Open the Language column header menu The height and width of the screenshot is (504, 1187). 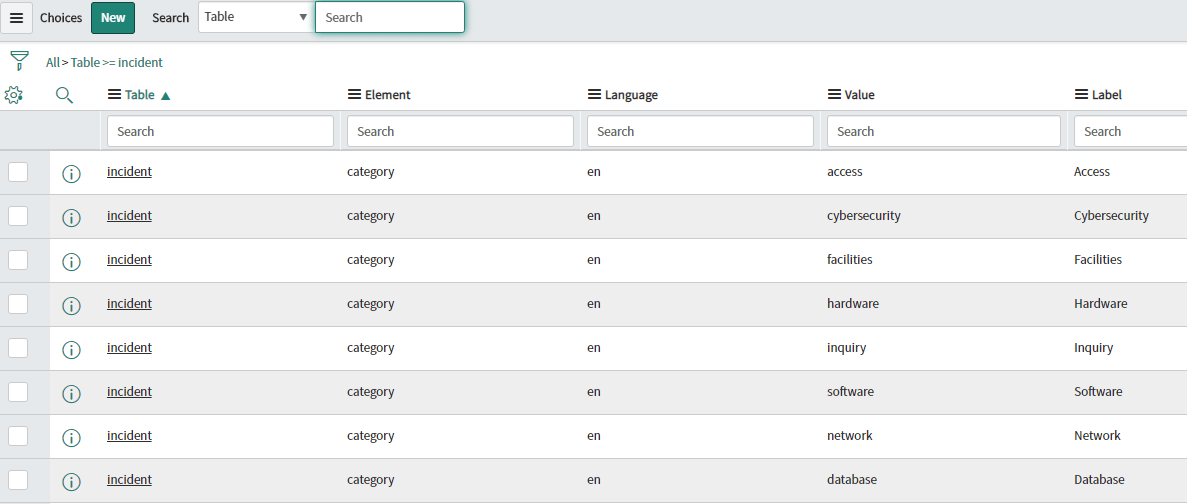click(594, 95)
